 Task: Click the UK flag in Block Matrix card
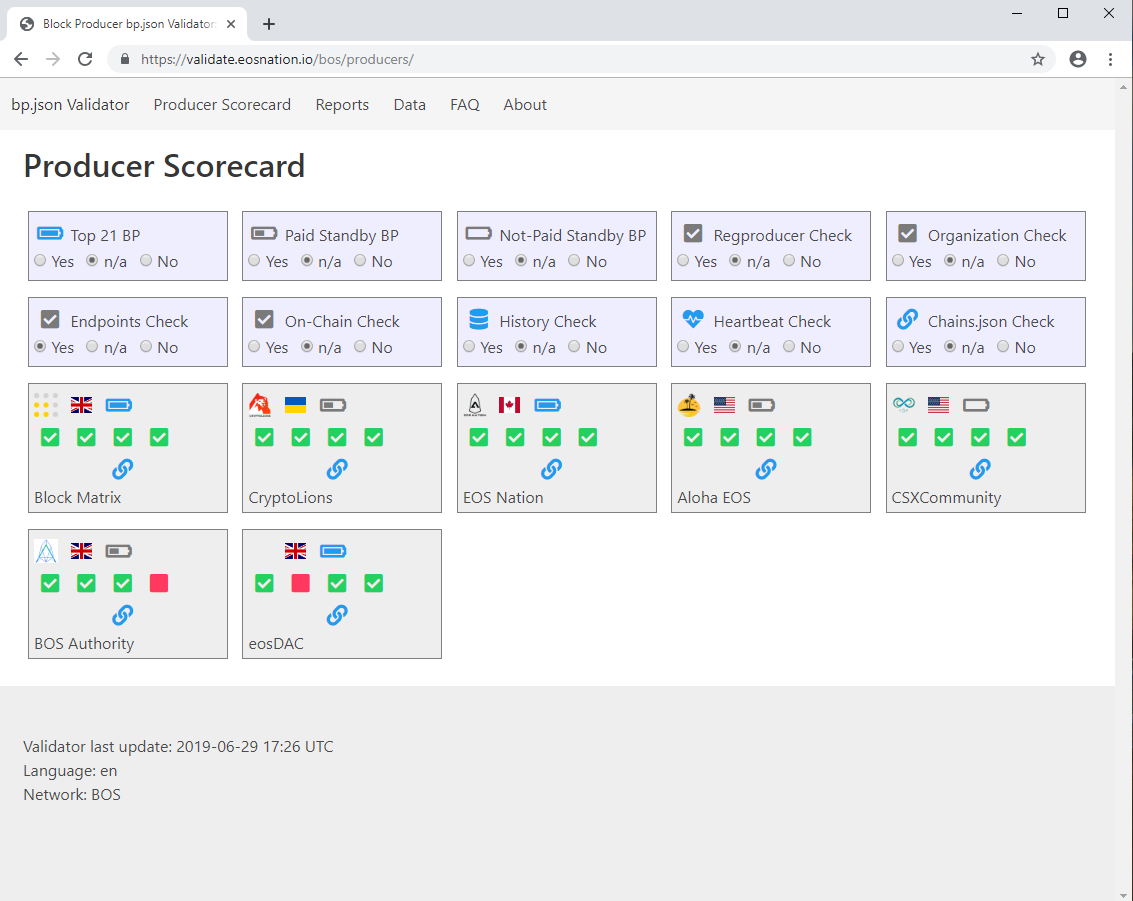(82, 405)
